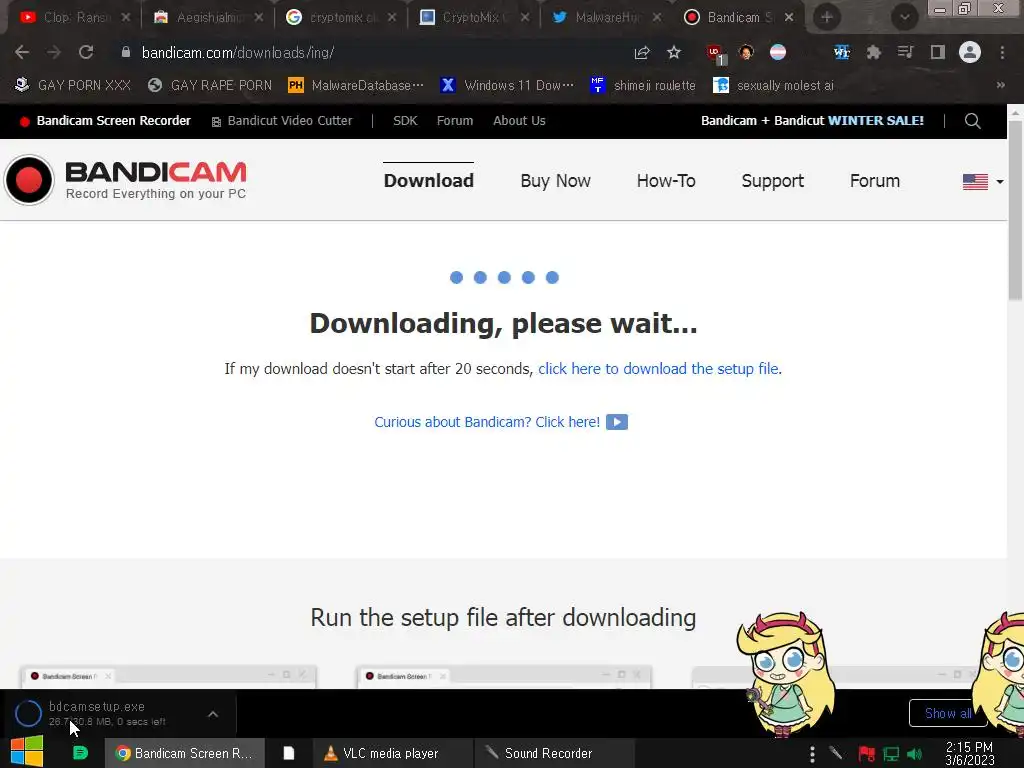Screen dimensions: 1024x768
Task: Open the striped flag extension icon
Action: pyautogui.click(x=778, y=52)
